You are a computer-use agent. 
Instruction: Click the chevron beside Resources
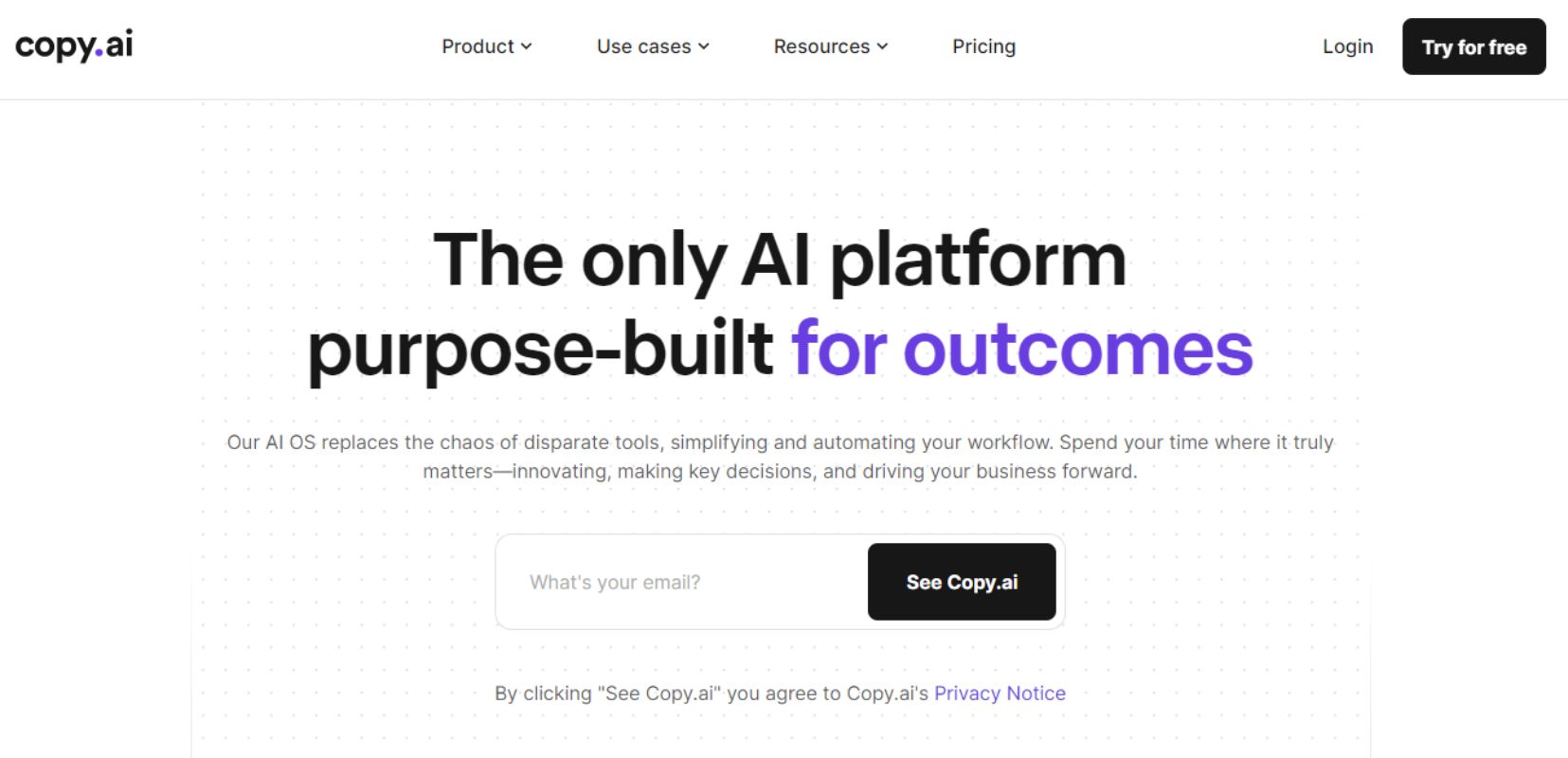[883, 46]
